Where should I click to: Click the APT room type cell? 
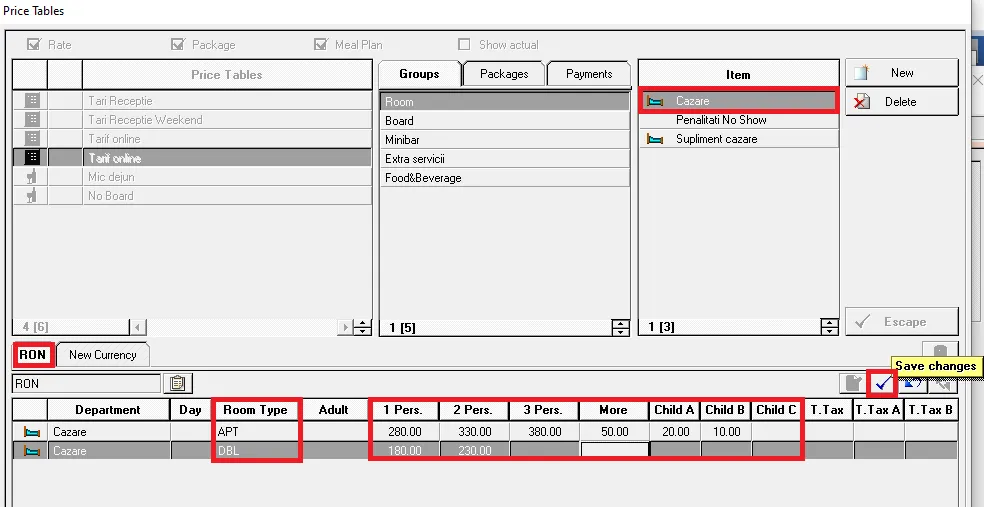click(x=255, y=432)
